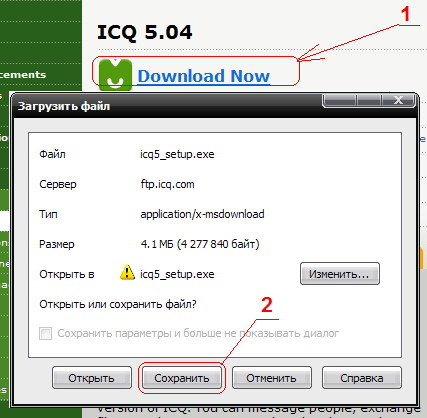Click the Загрузить файл title bar
Viewport: 427px width, 418px height.
[167, 106]
